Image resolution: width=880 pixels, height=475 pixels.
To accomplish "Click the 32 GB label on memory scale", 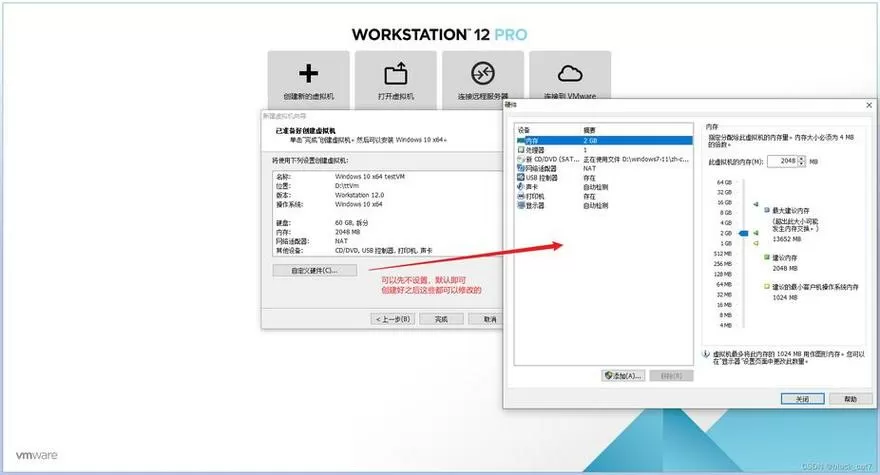I will point(724,193).
